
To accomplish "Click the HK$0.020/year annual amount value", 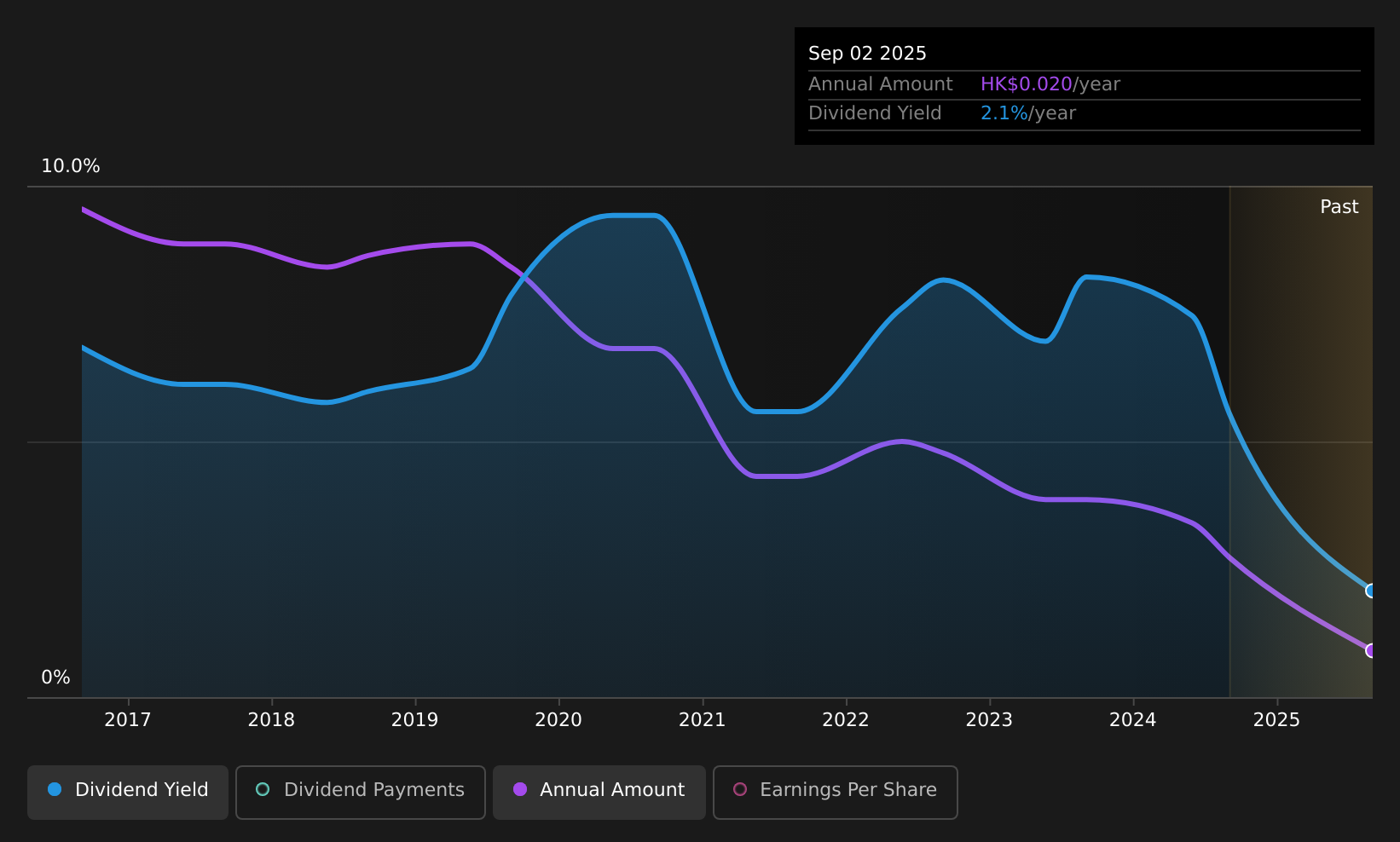I will pyautogui.click(x=1050, y=84).
